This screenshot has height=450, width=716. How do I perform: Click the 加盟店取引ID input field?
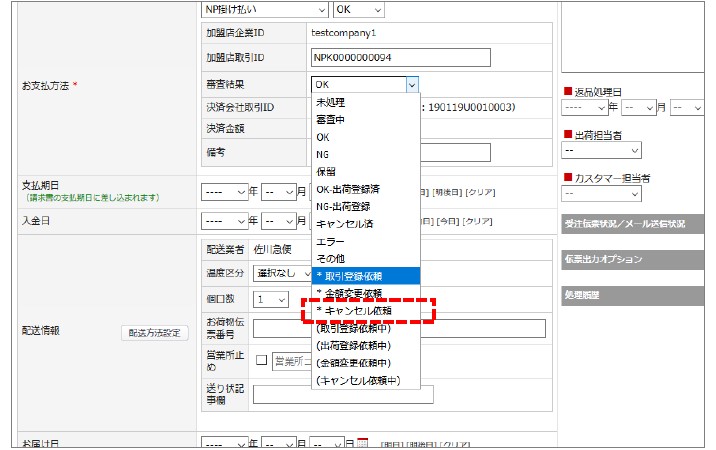[400, 58]
